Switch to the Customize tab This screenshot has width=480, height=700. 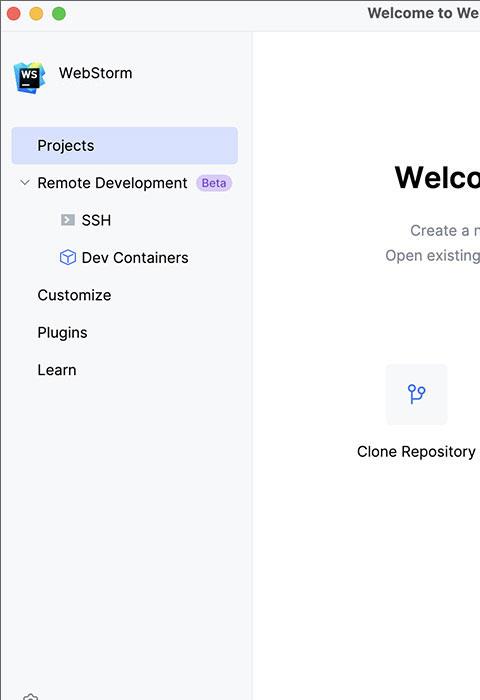74,295
